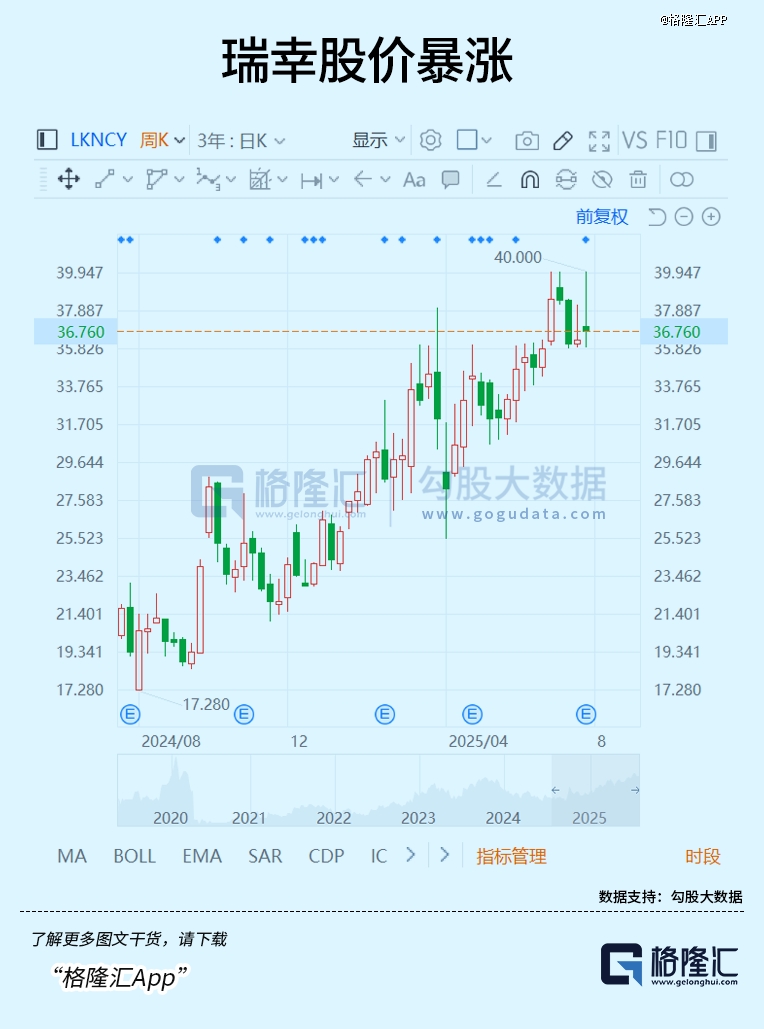Open the 3年:日K range dropdown
This screenshot has height=1029, width=764.
click(241, 140)
